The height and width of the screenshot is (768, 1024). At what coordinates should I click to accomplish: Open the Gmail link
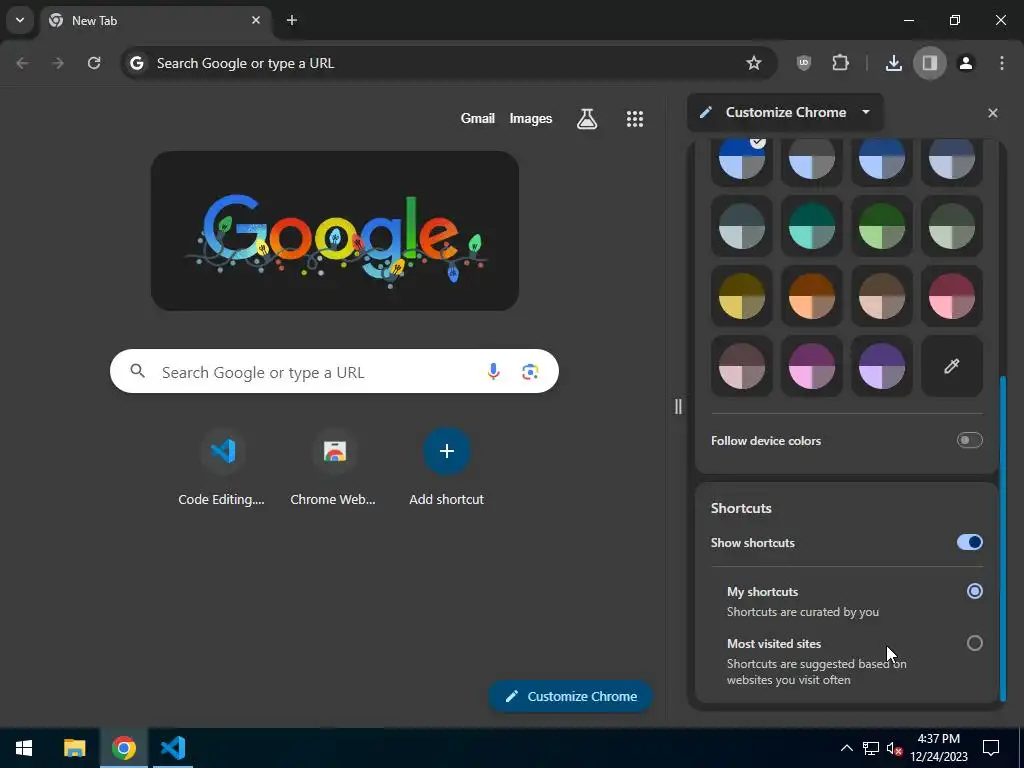point(477,118)
